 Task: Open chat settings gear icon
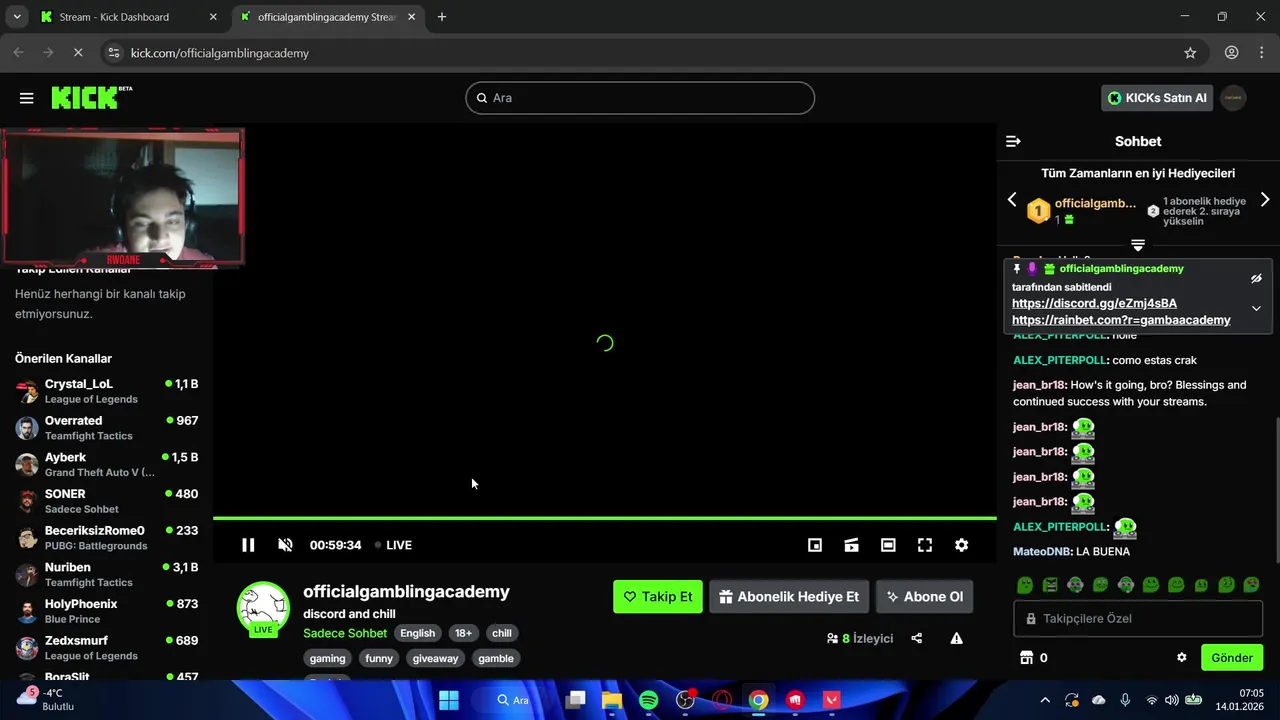click(x=1182, y=658)
